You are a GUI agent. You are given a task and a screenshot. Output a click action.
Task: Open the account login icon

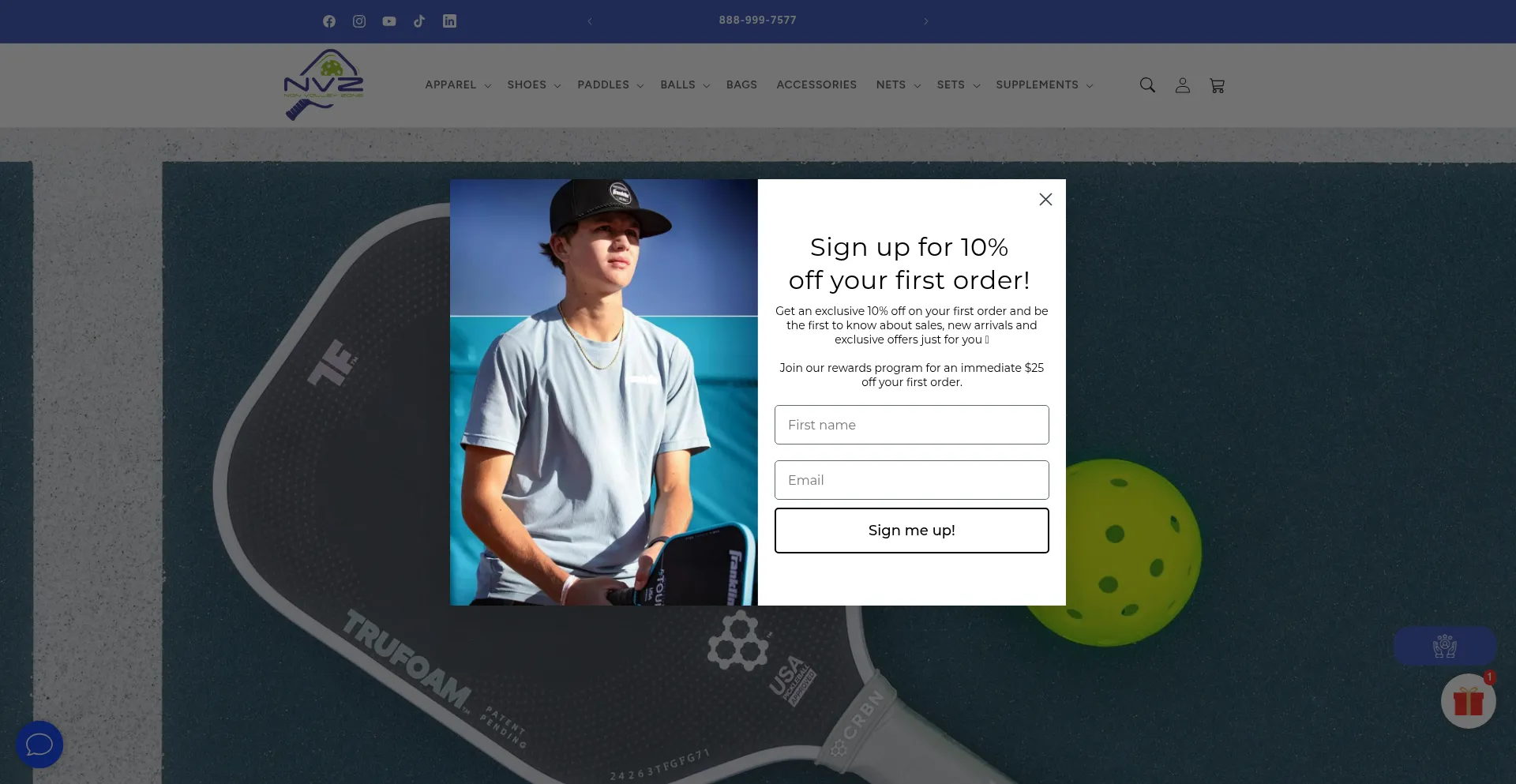pyautogui.click(x=1182, y=85)
